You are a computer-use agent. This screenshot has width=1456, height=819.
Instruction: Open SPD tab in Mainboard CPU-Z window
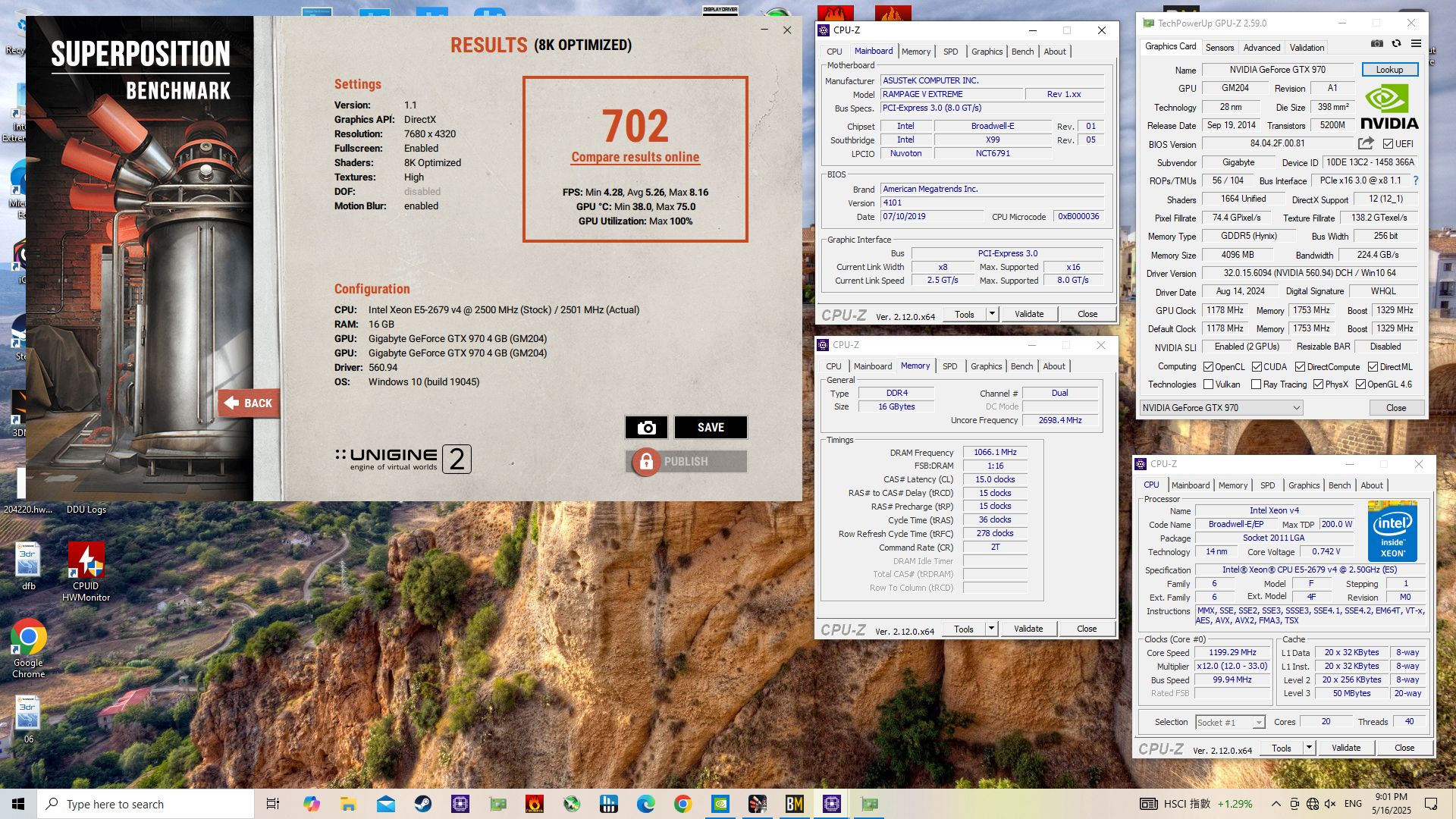click(x=950, y=52)
